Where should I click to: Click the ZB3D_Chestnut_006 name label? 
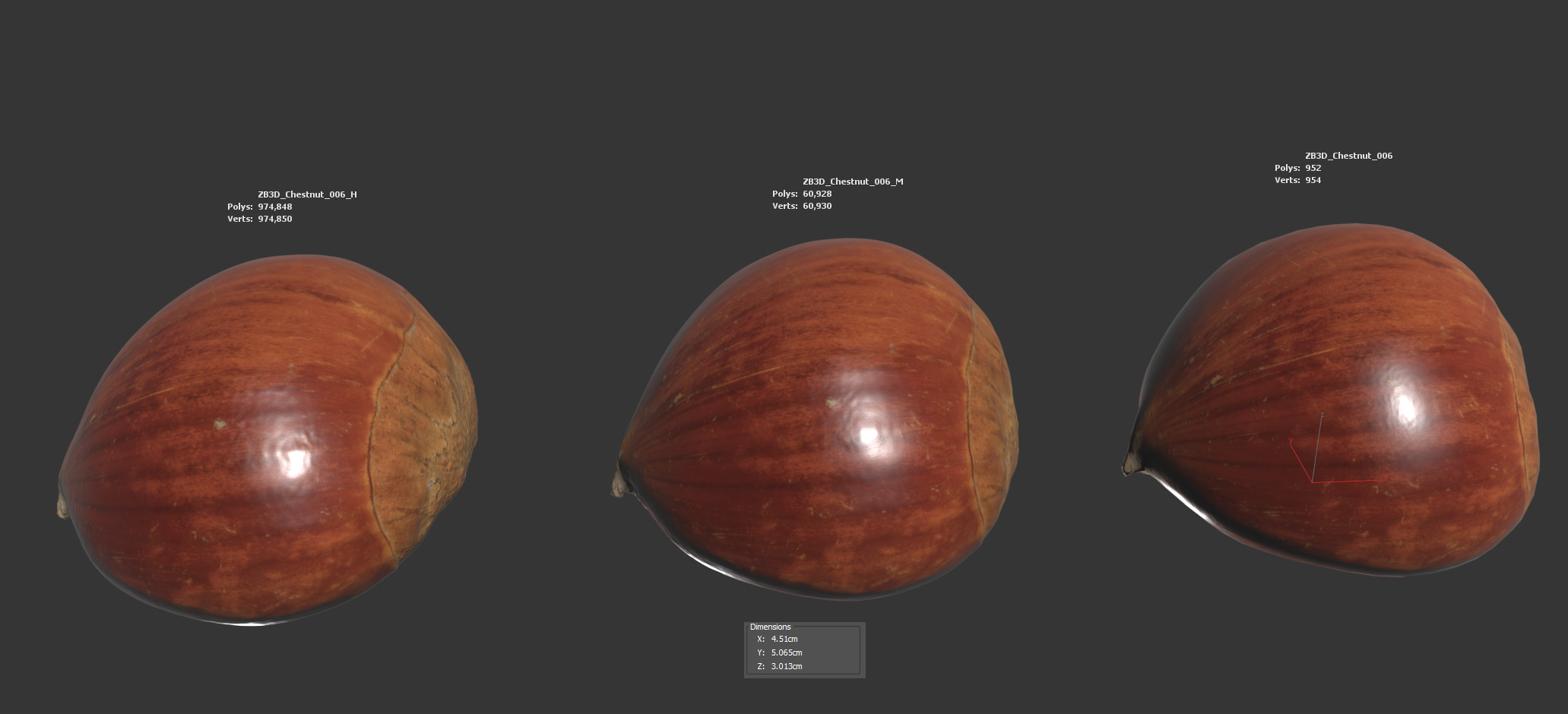[1348, 156]
